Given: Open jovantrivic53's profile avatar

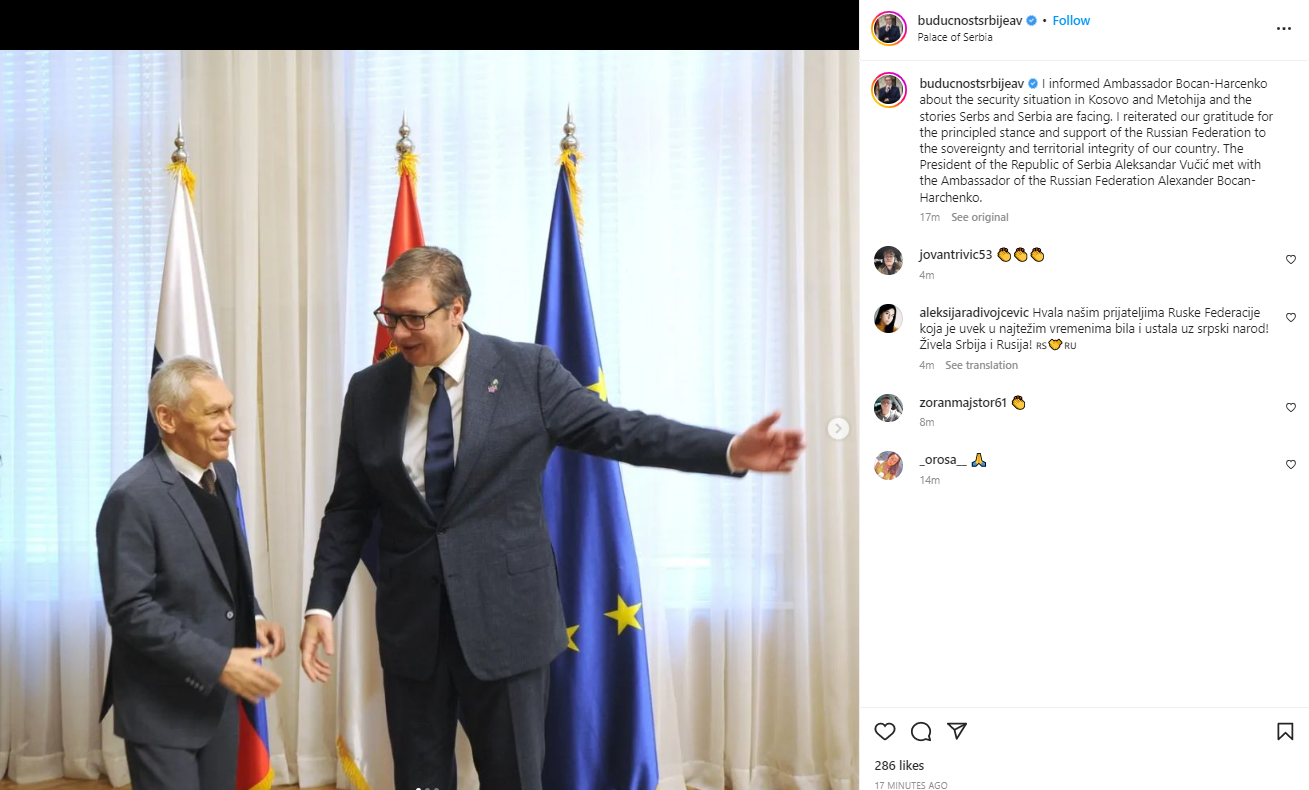Looking at the screenshot, I should (889, 260).
